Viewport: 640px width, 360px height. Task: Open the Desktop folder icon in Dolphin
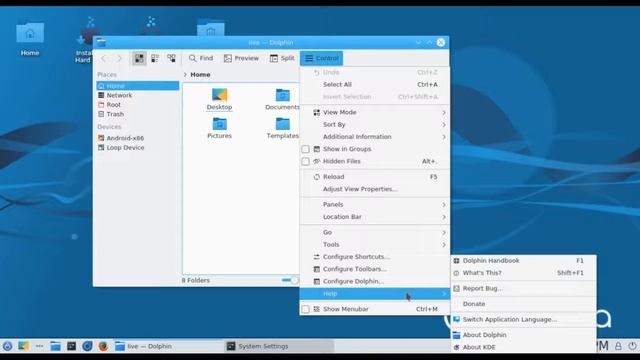click(x=219, y=99)
